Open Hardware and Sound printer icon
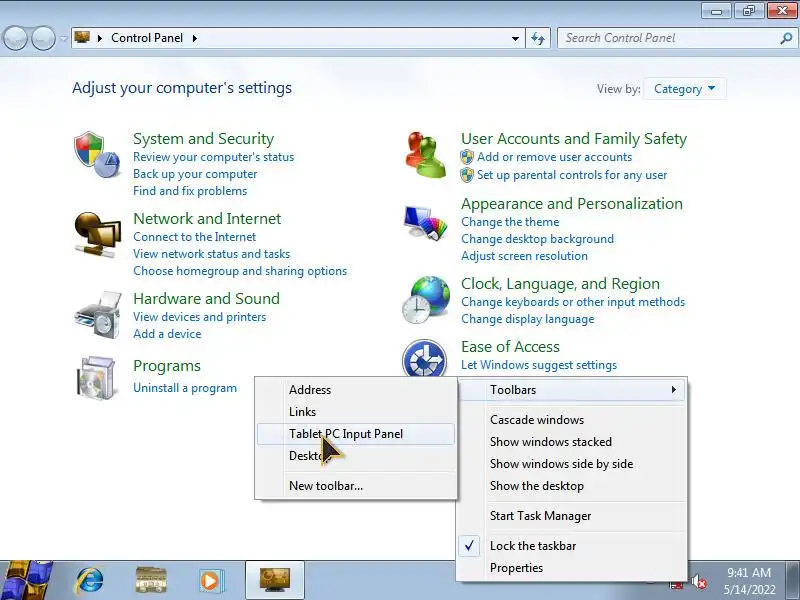 click(98, 314)
